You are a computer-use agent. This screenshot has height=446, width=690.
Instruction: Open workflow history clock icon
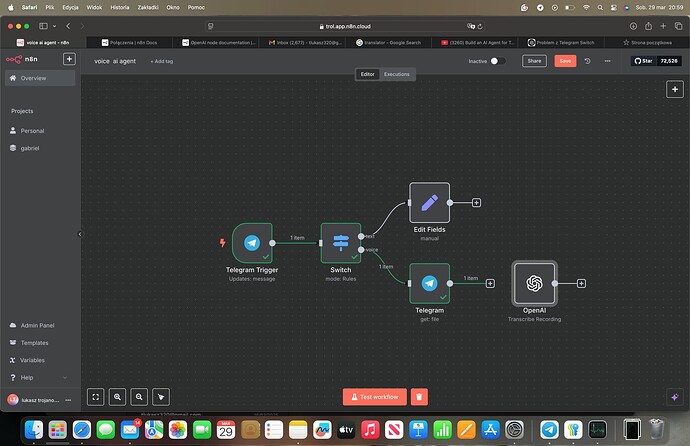(587, 61)
